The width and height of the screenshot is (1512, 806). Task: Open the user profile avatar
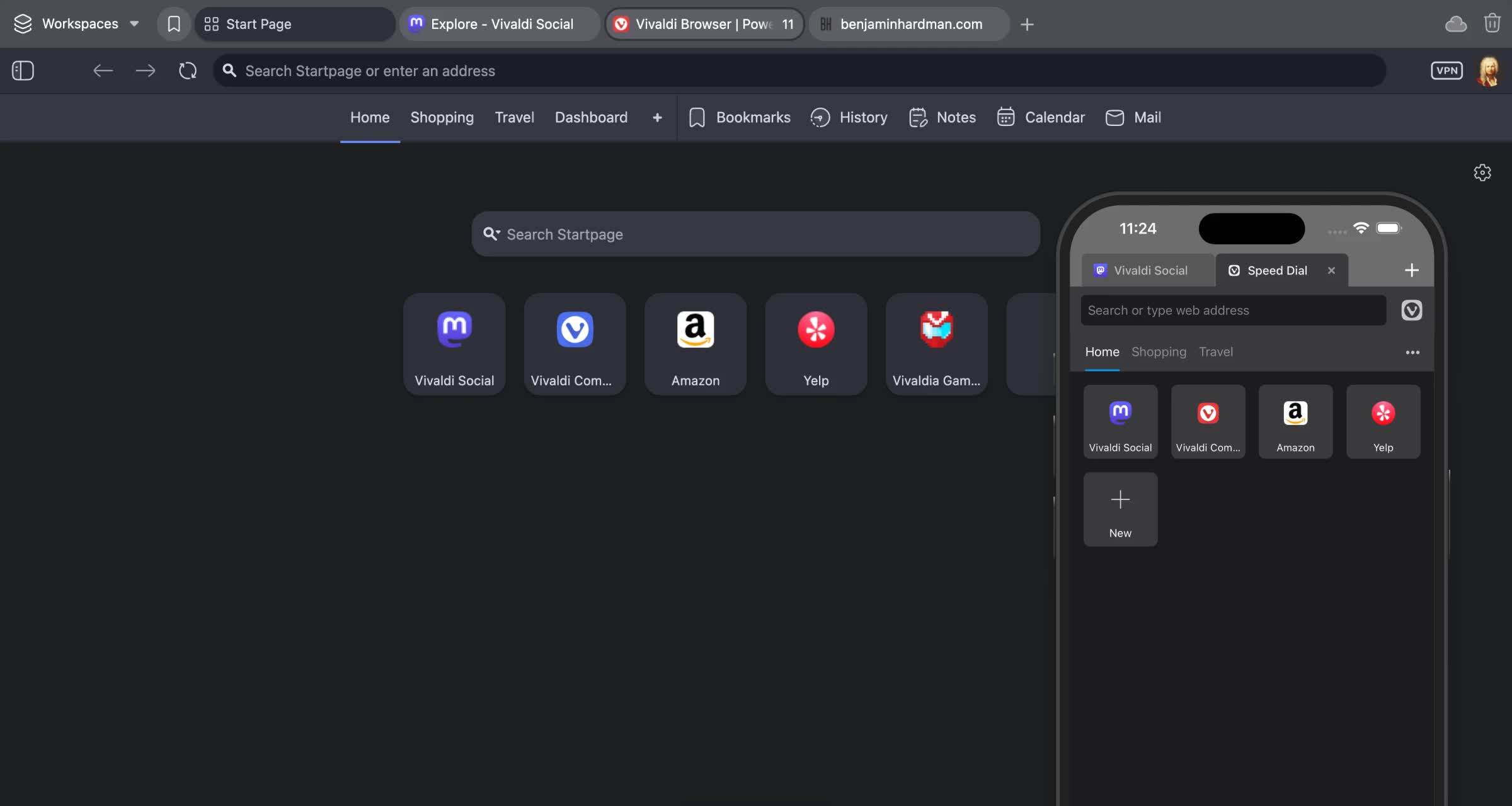point(1488,71)
